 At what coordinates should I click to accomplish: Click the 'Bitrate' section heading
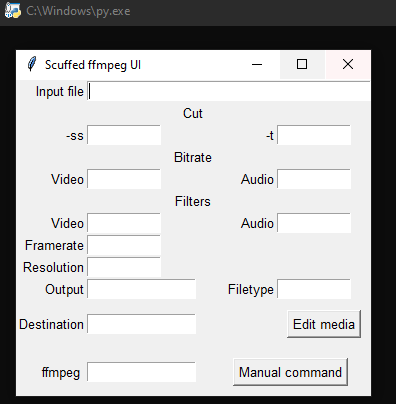[x=193, y=158]
